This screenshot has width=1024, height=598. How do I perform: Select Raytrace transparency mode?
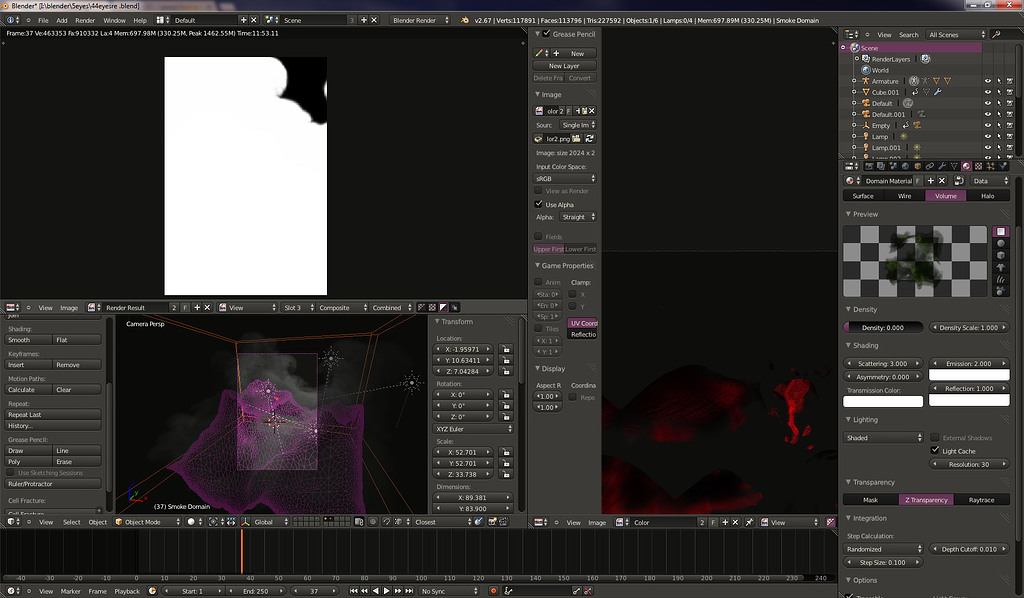coord(982,499)
